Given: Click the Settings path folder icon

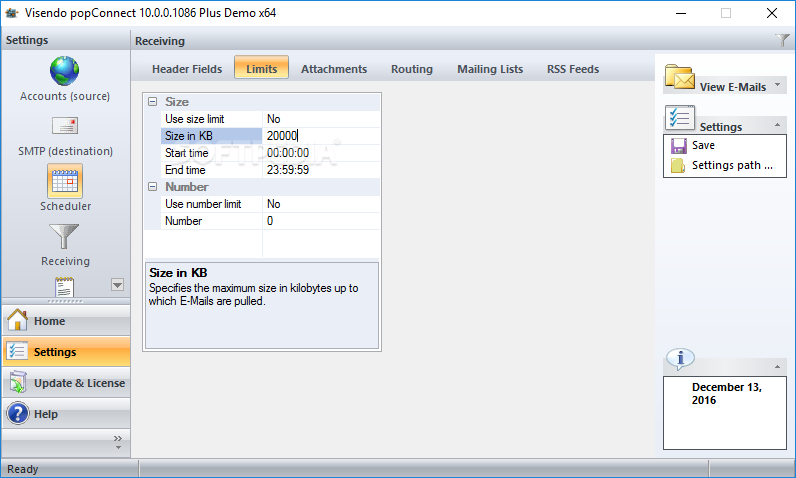Looking at the screenshot, I should [x=678, y=165].
